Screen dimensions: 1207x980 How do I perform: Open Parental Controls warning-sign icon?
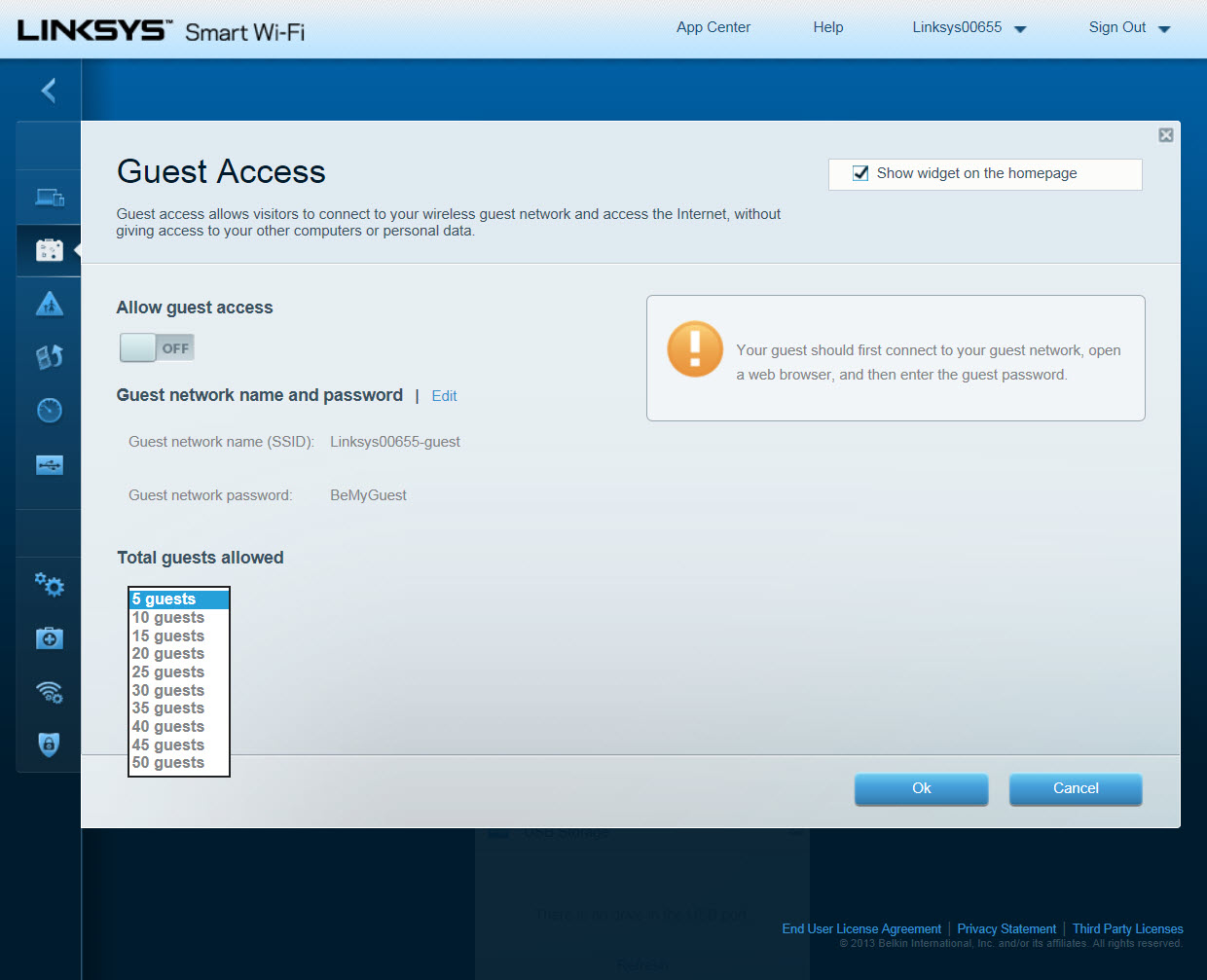(50, 304)
